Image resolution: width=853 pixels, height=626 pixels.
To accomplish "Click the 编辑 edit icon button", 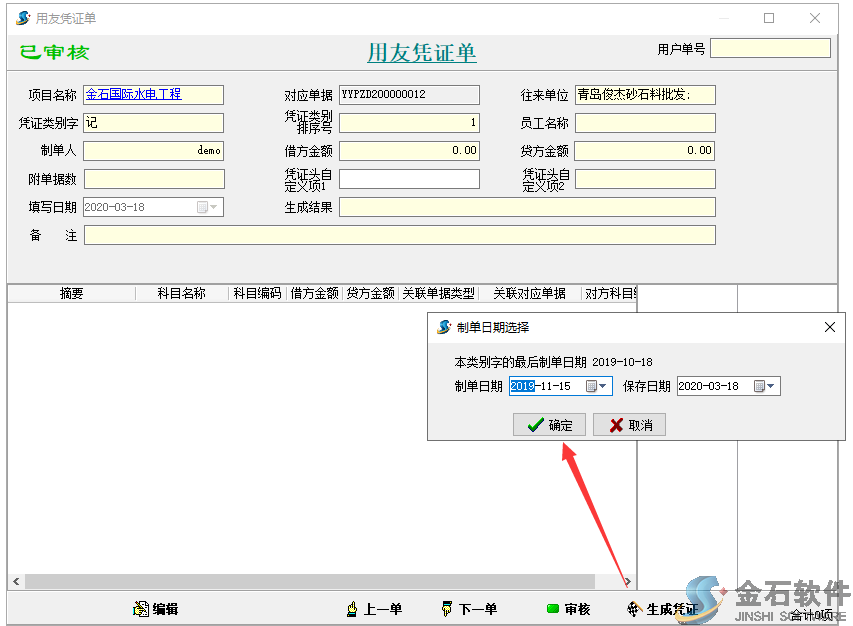I will (x=155, y=609).
